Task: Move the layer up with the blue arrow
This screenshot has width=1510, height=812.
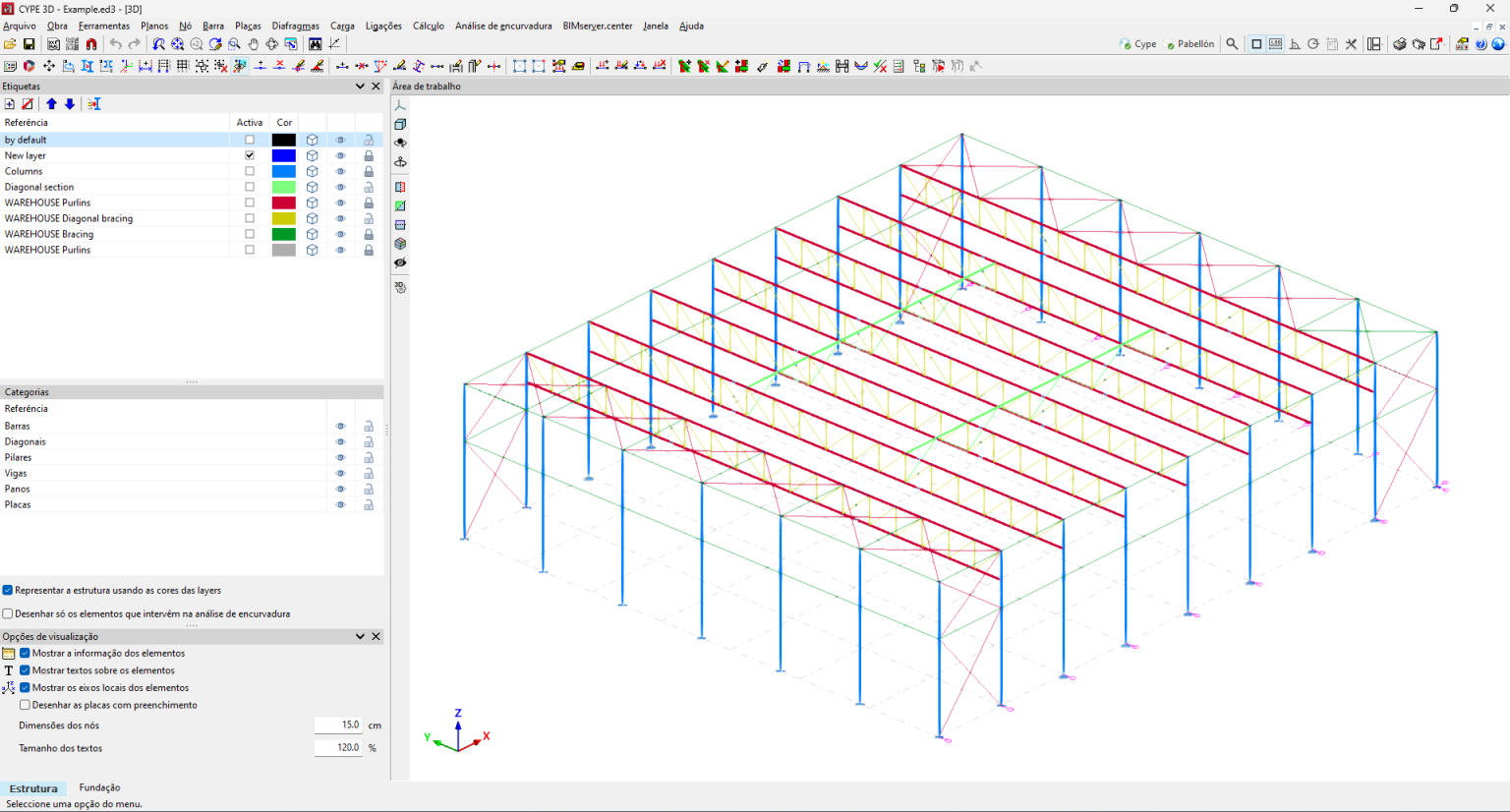Action: tap(51, 104)
